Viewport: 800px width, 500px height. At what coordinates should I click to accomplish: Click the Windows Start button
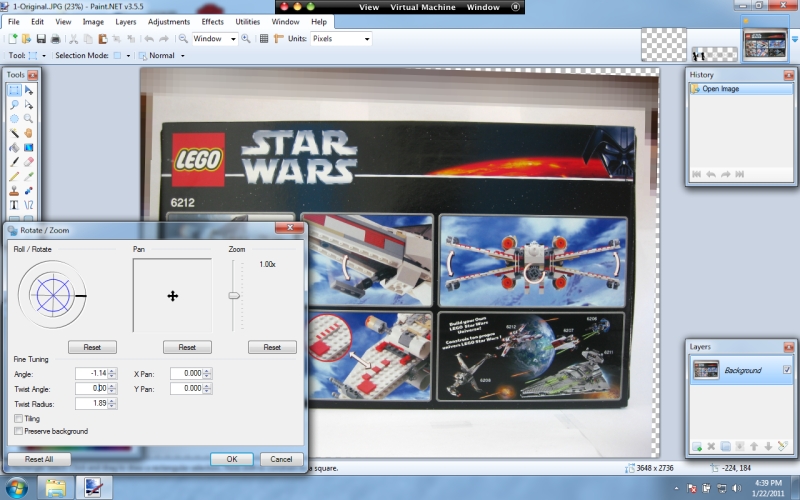[x=15, y=488]
